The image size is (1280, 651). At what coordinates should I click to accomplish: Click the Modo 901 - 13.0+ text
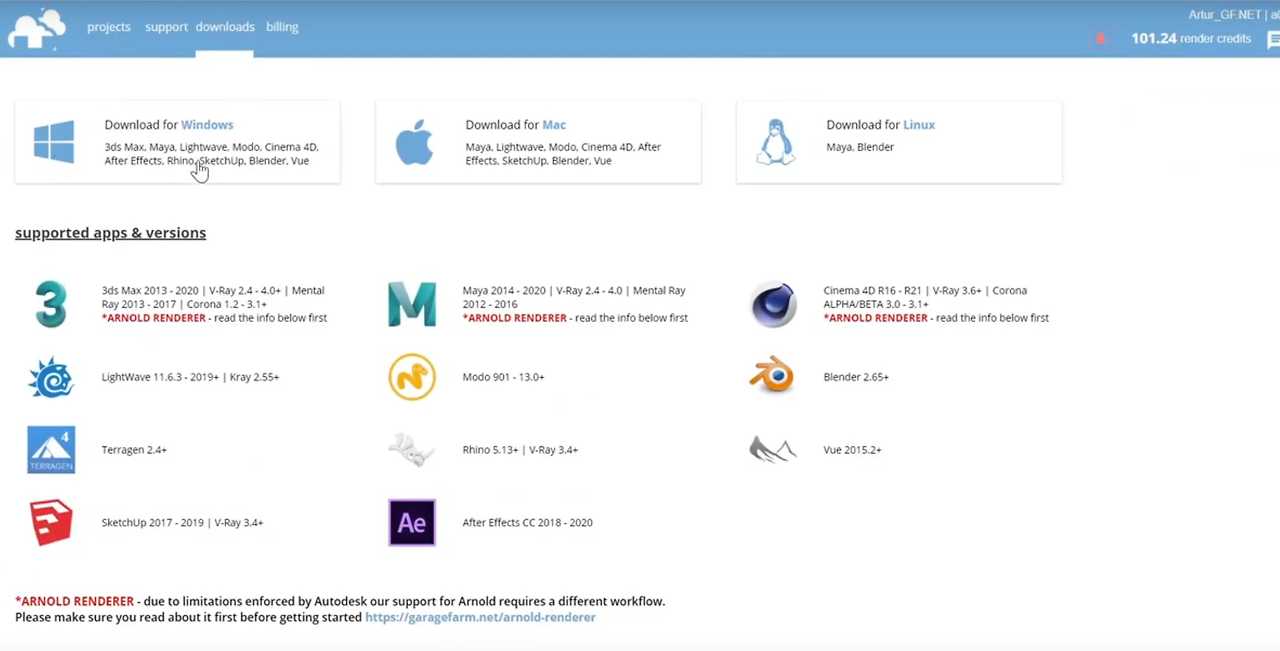click(x=503, y=377)
